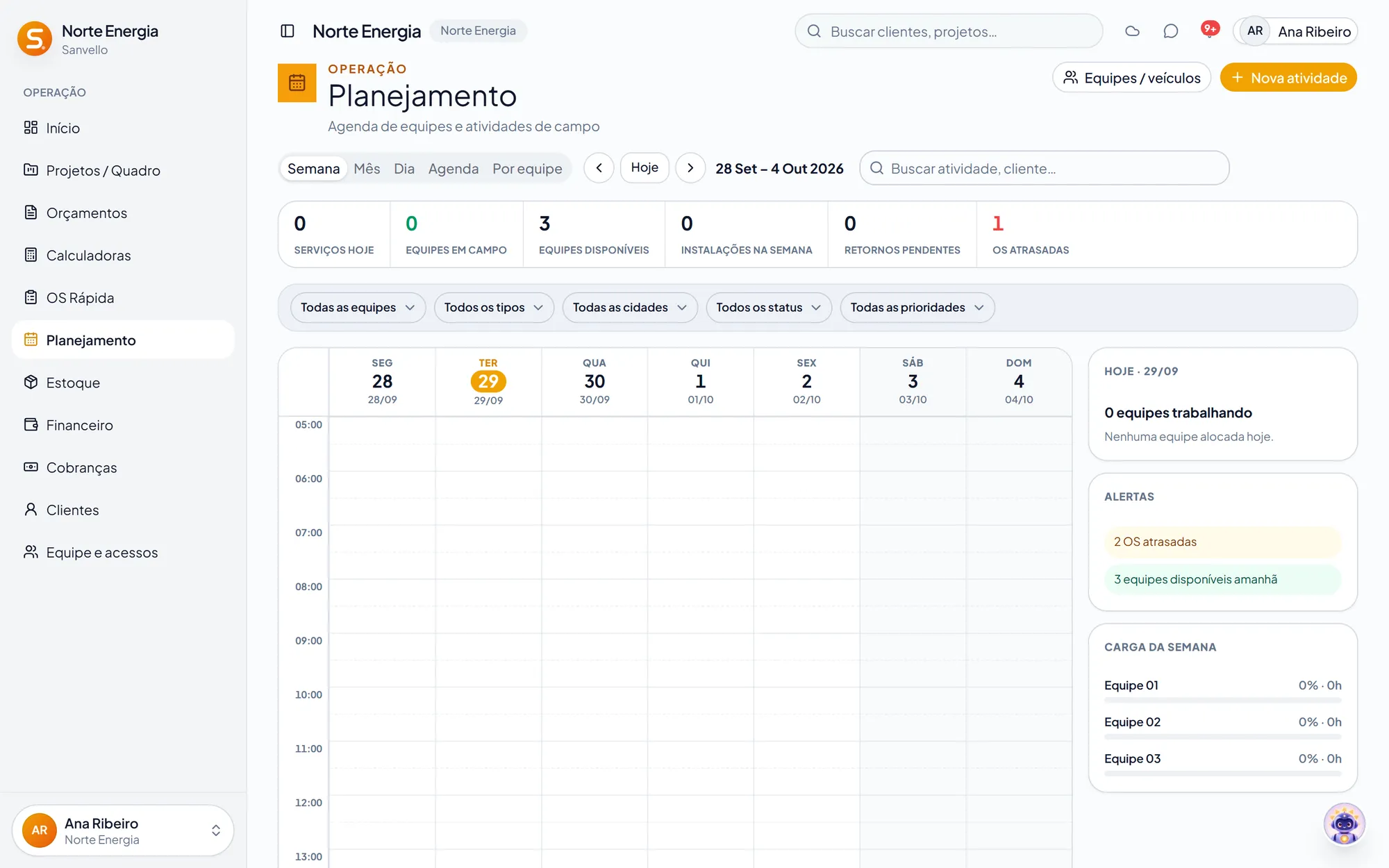Click the cloud sync icon
The height and width of the screenshot is (868, 1389).
click(1132, 31)
